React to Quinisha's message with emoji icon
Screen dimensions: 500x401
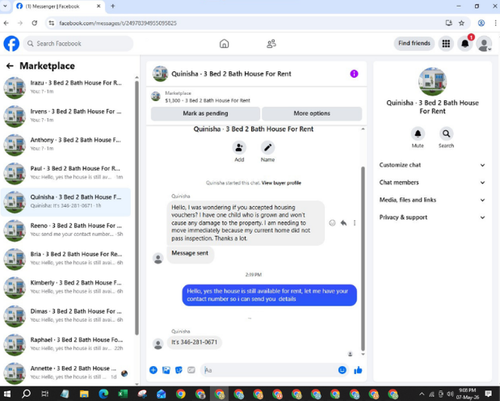[x=332, y=223]
